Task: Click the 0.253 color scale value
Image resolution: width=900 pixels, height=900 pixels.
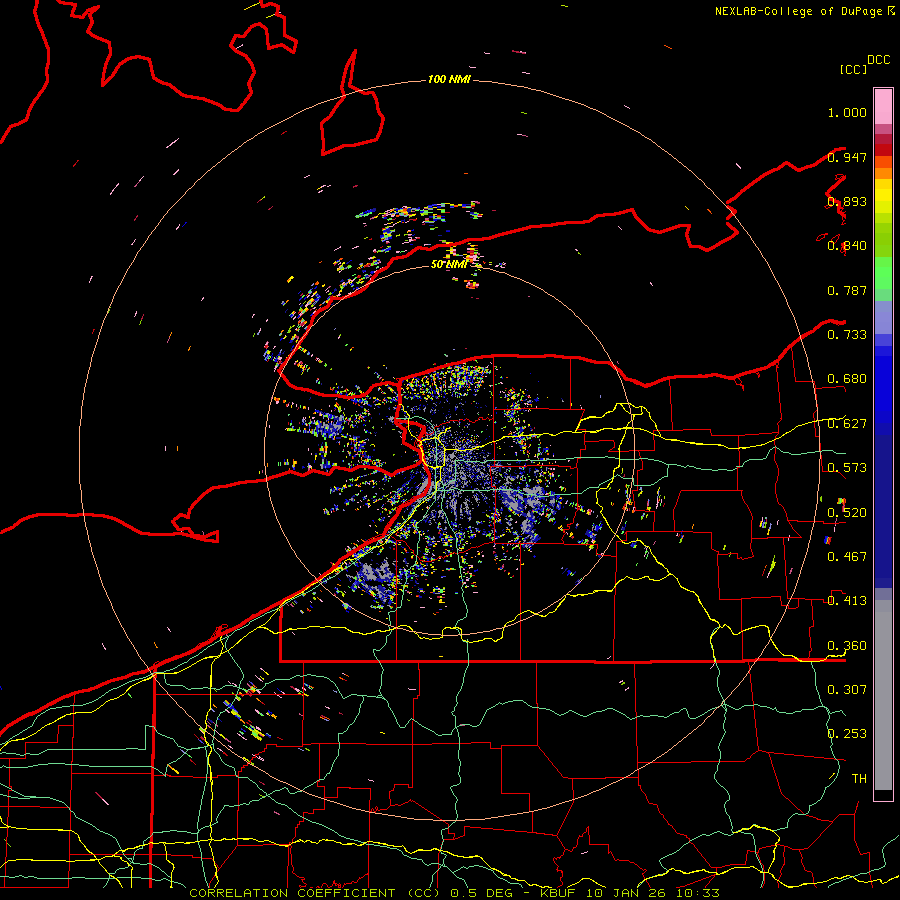Action: point(847,734)
